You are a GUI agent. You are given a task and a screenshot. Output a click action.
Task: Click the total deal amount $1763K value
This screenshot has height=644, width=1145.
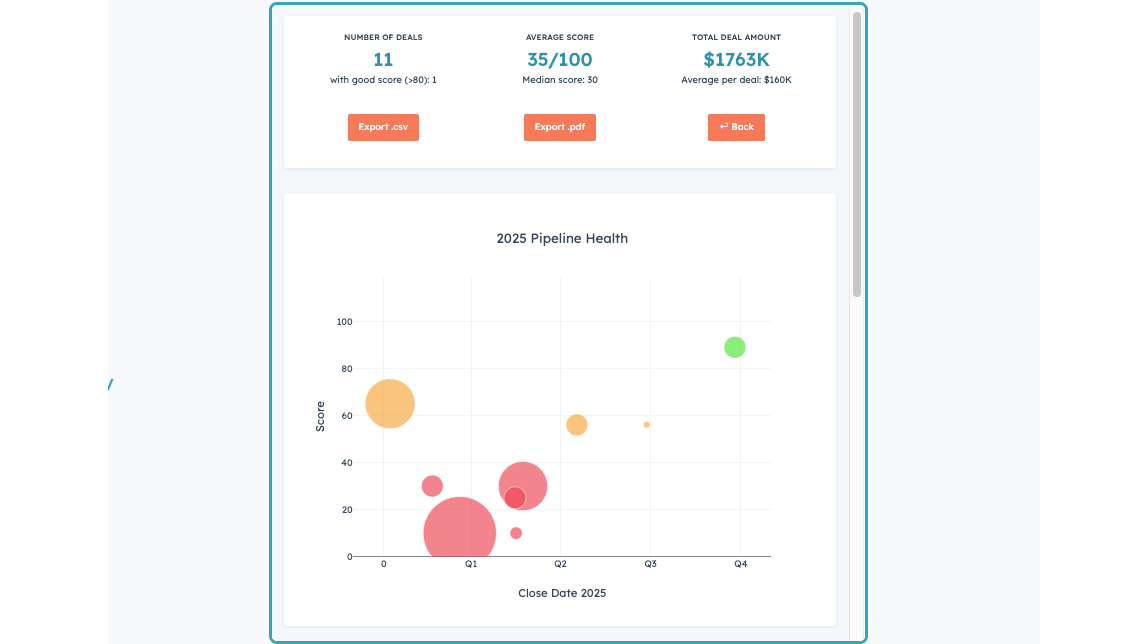(x=736, y=60)
